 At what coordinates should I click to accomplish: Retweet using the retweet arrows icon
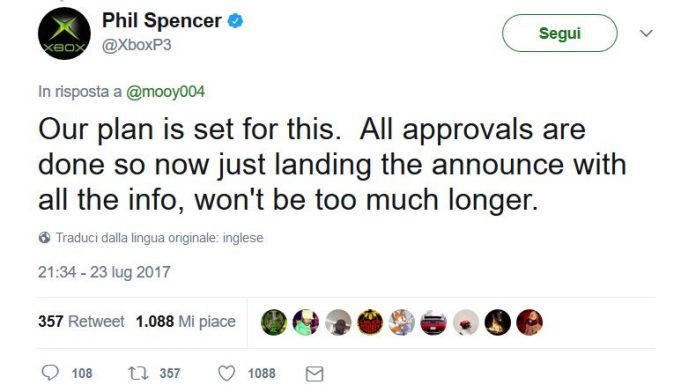point(138,373)
